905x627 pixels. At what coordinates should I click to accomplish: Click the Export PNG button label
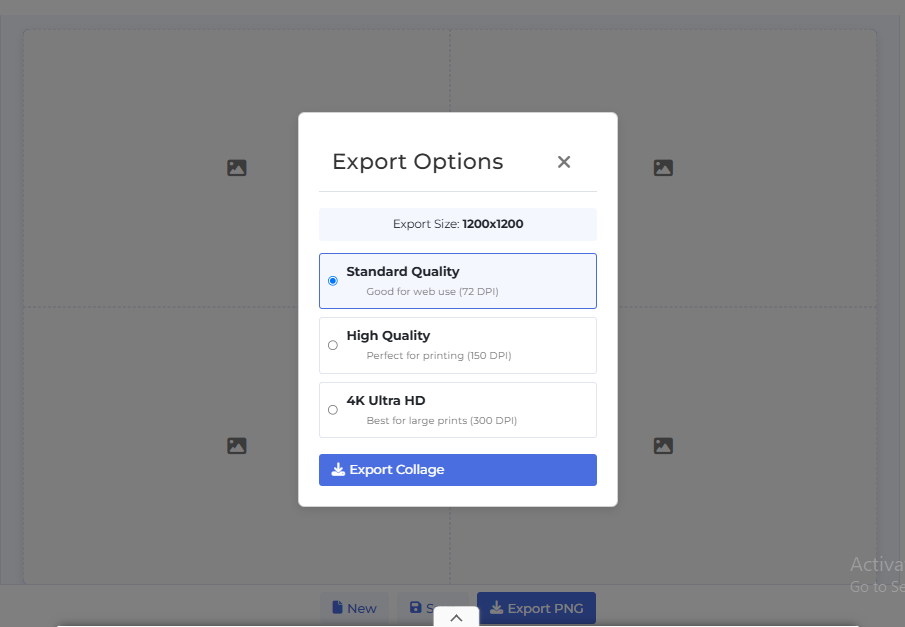(x=544, y=608)
